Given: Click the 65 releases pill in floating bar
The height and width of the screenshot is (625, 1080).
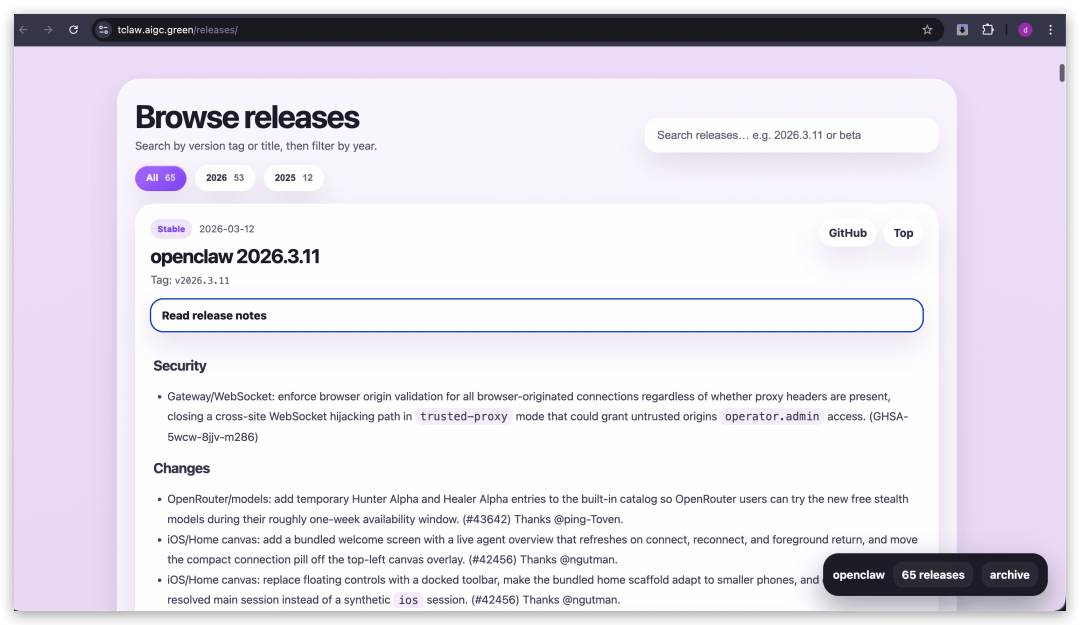Looking at the screenshot, I should pos(932,575).
